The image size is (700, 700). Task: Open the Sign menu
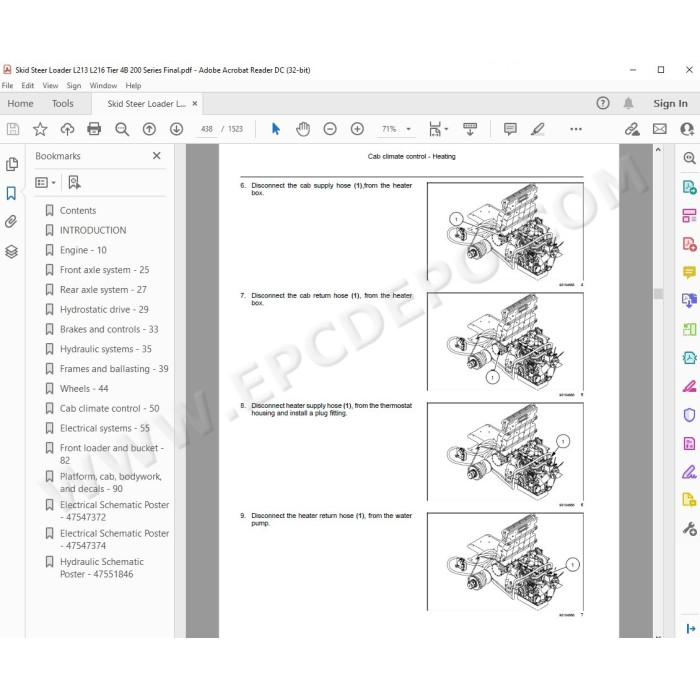[x=74, y=85]
